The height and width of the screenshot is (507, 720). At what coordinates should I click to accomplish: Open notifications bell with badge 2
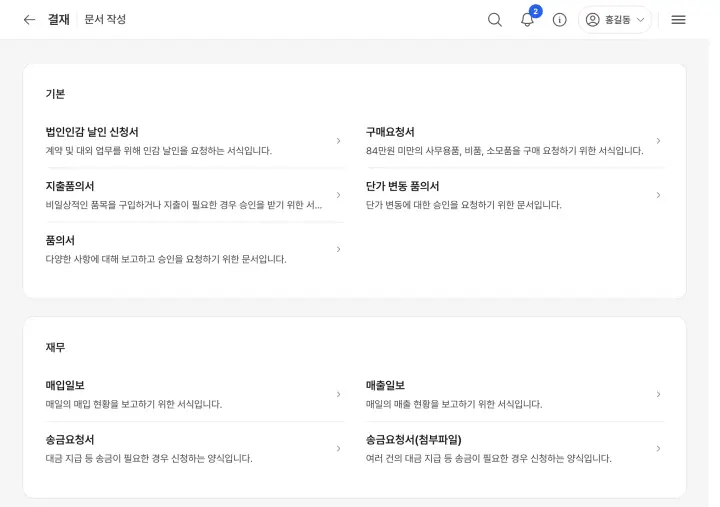pos(527,20)
